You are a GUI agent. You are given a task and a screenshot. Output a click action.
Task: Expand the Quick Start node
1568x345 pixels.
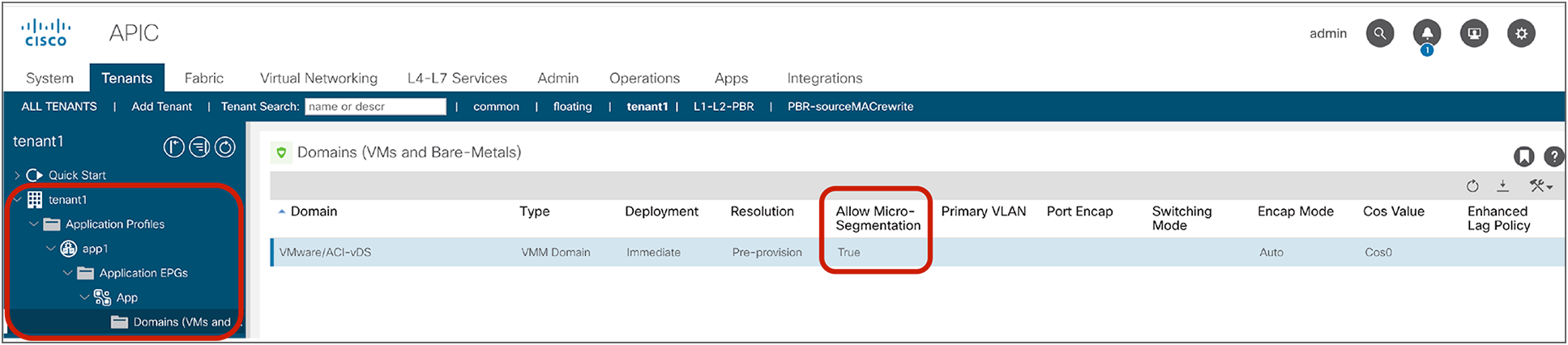17,175
